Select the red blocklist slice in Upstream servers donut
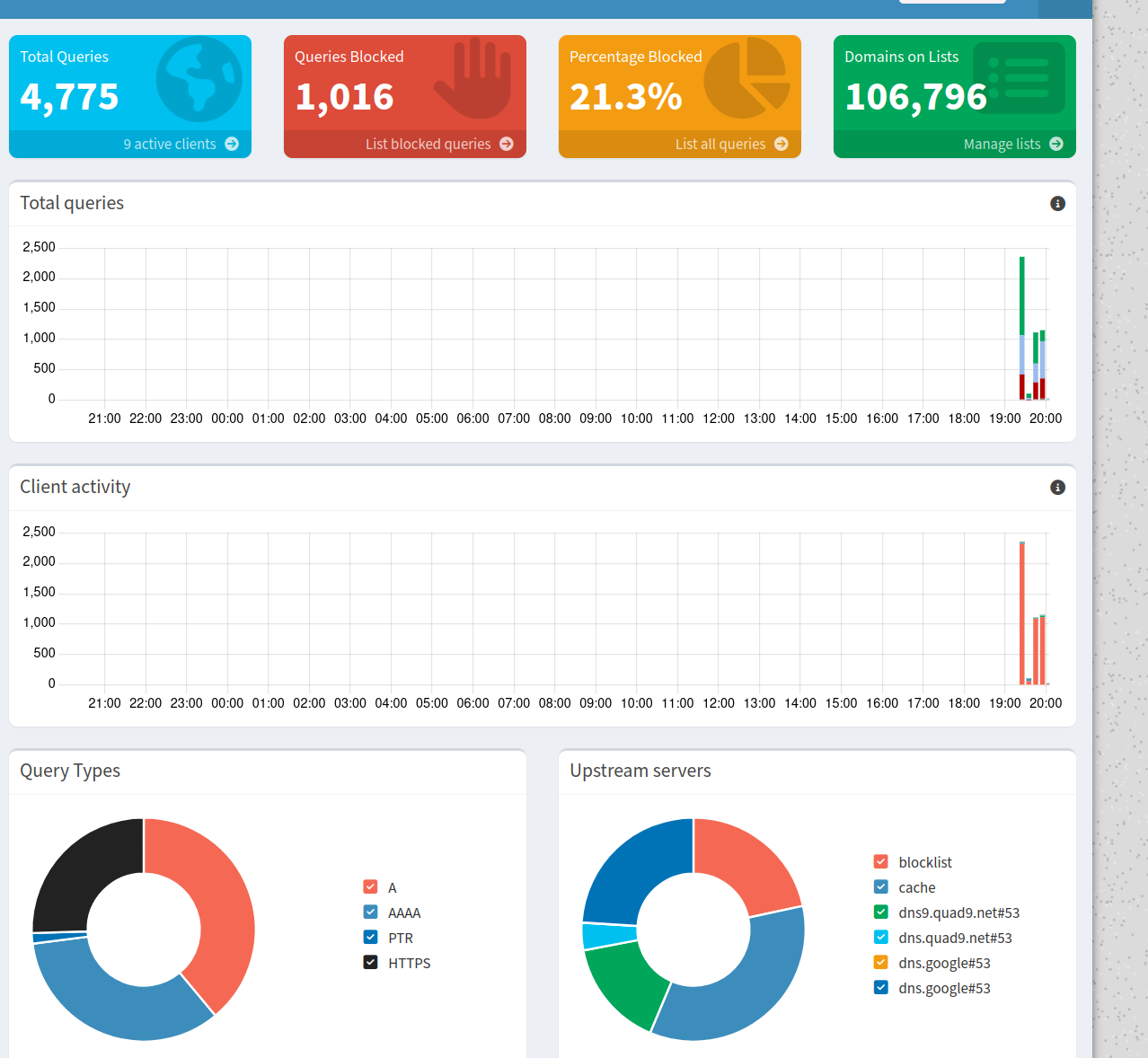 [744, 862]
